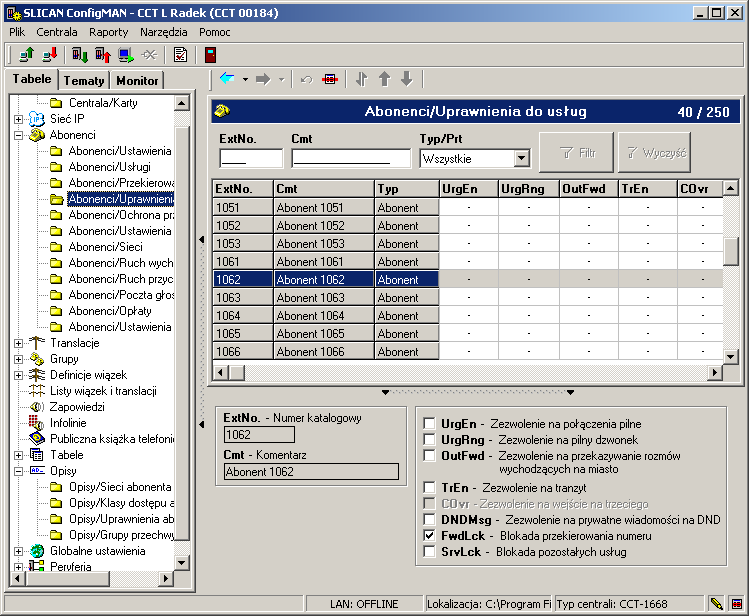749x616 pixels.
Task: Open back arrow history dropdown
Action: [245, 79]
